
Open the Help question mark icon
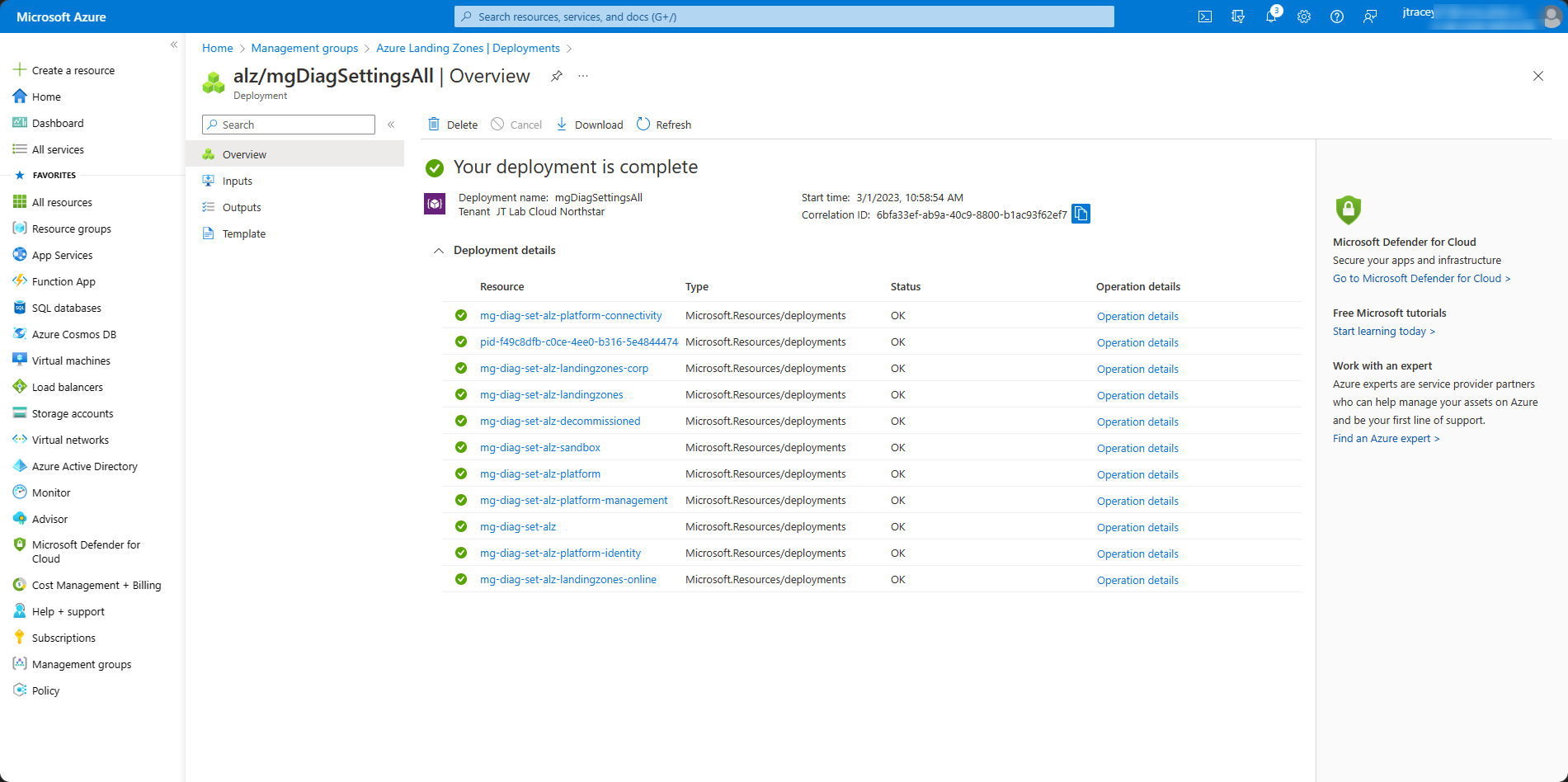point(1337,16)
